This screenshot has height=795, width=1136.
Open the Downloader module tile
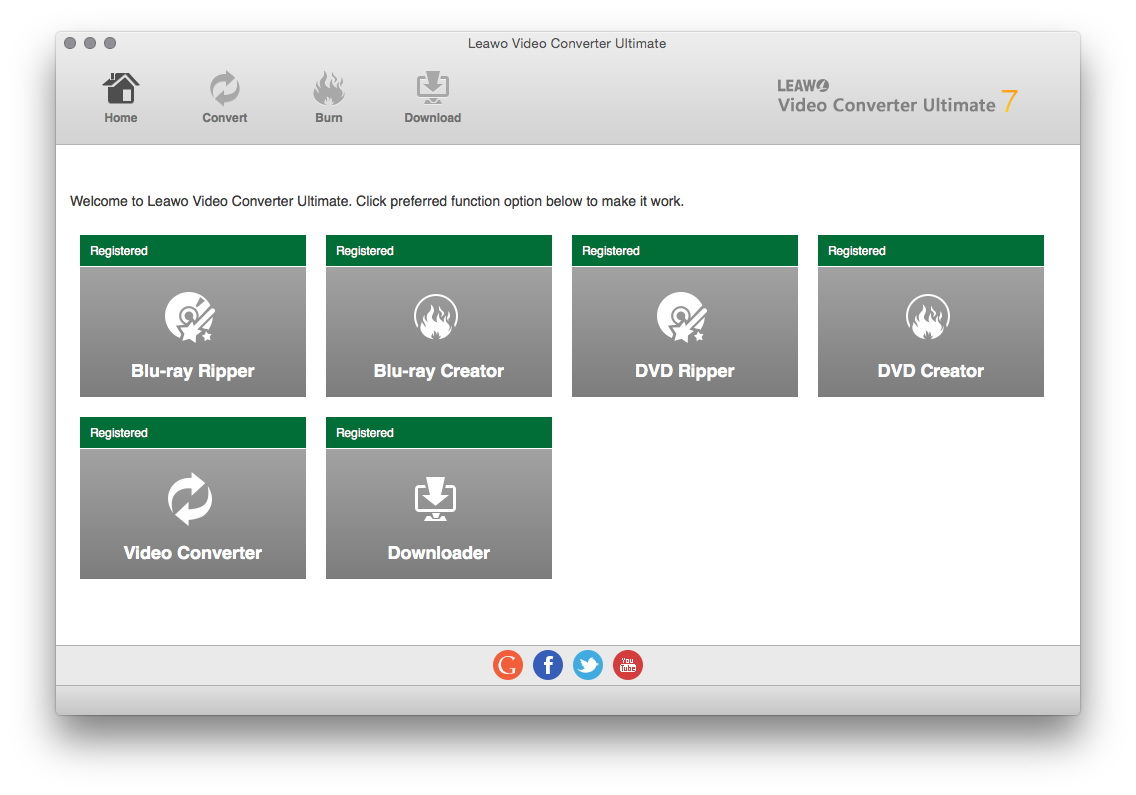439,514
